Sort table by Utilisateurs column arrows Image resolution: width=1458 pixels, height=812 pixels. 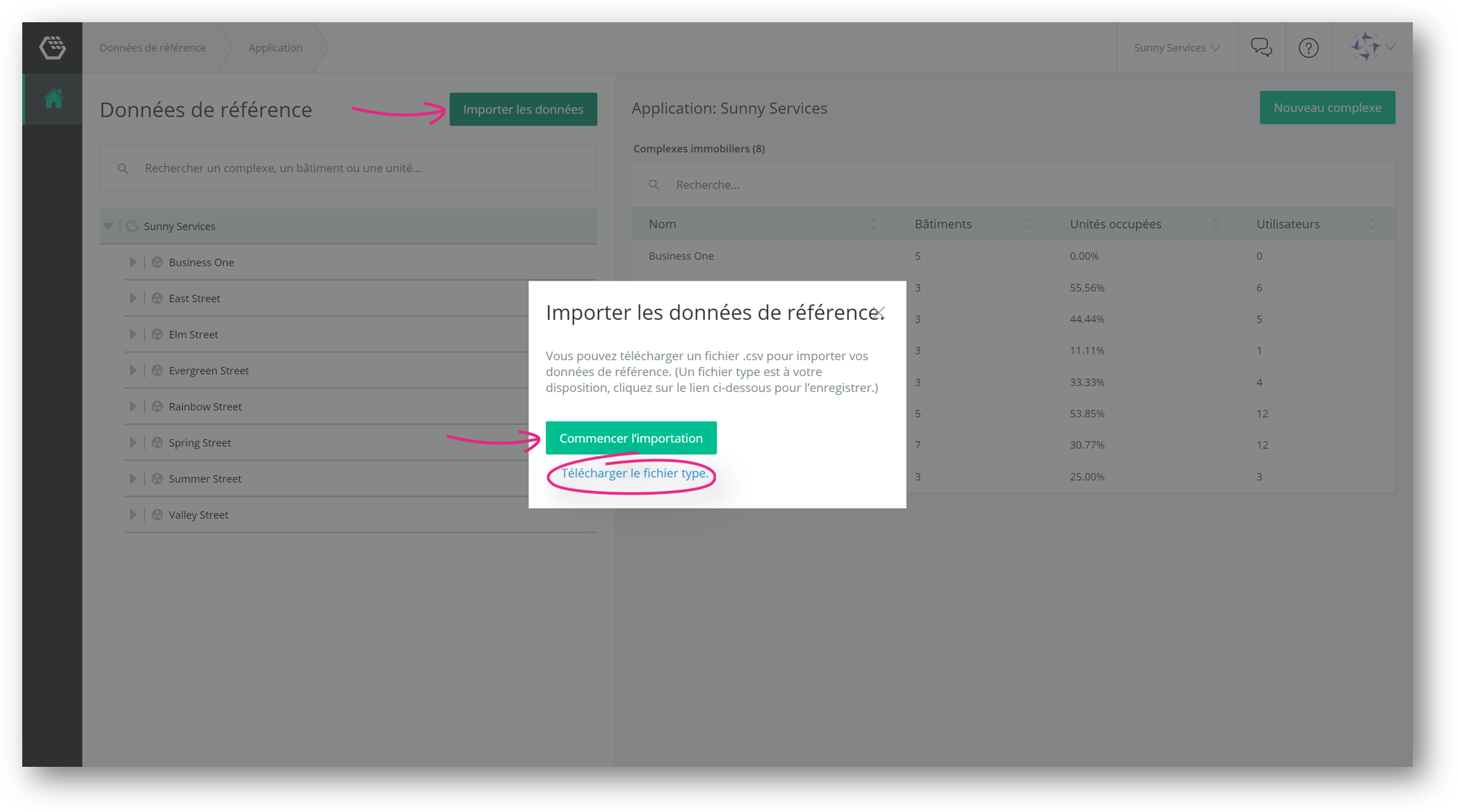(x=1372, y=224)
